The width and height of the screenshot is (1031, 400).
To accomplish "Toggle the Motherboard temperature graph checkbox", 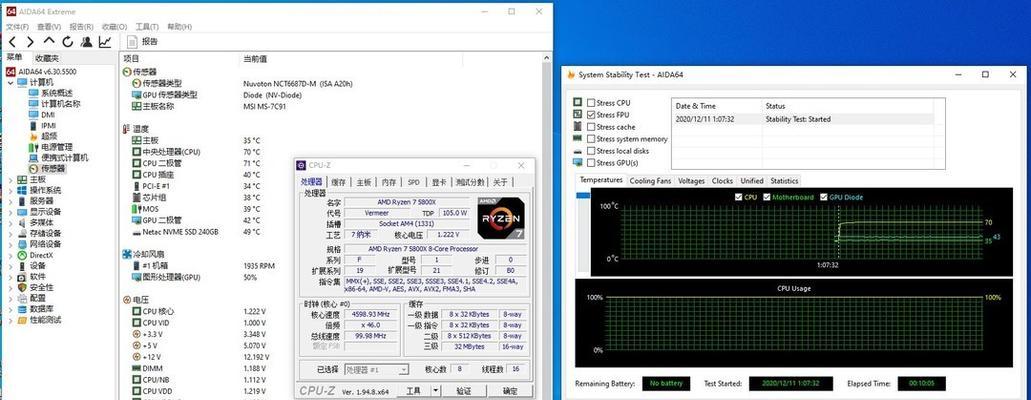I will (x=766, y=197).
